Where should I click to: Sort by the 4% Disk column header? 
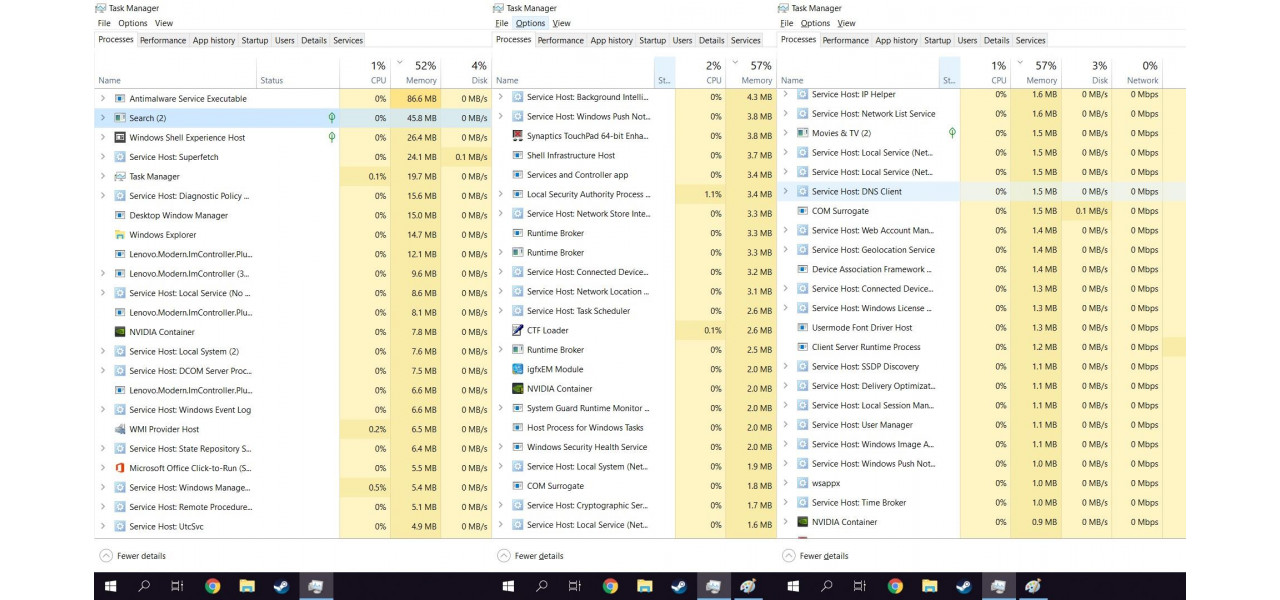coord(466,72)
